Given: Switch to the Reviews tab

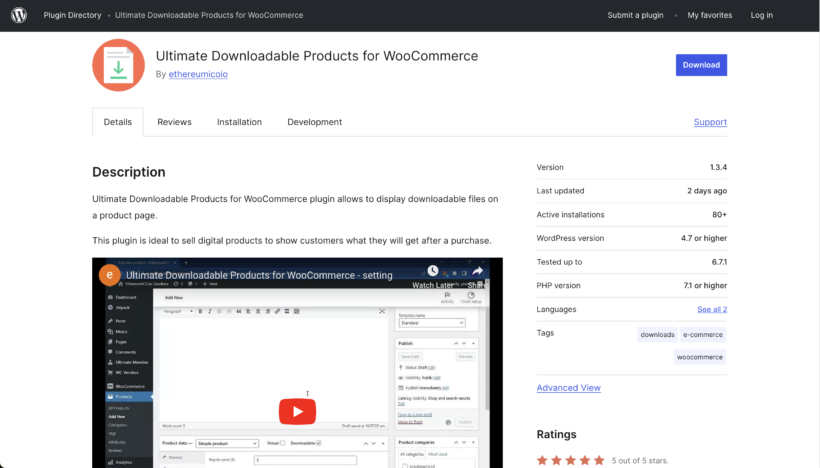Looking at the screenshot, I should [174, 122].
